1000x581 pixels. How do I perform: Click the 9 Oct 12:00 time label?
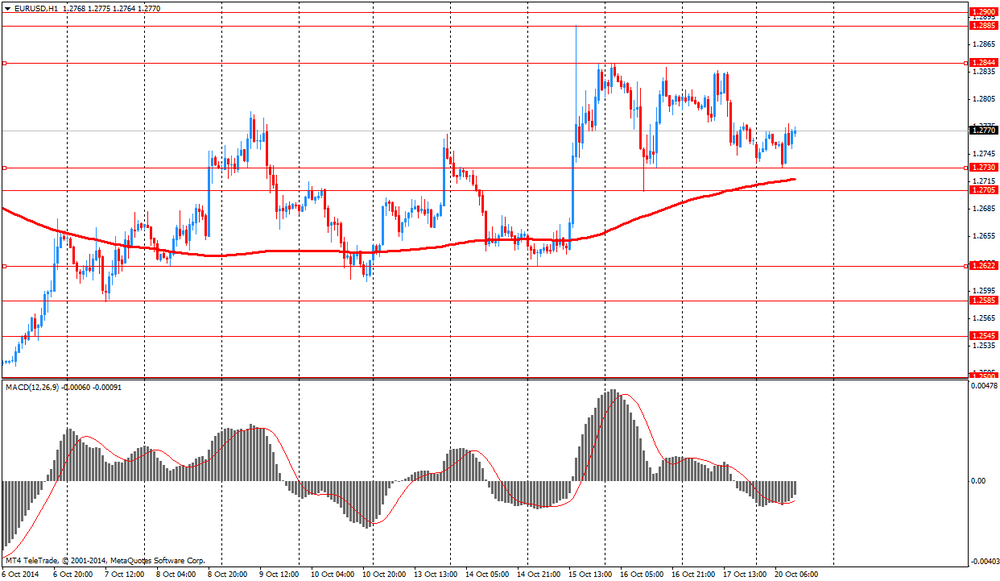[279, 574]
